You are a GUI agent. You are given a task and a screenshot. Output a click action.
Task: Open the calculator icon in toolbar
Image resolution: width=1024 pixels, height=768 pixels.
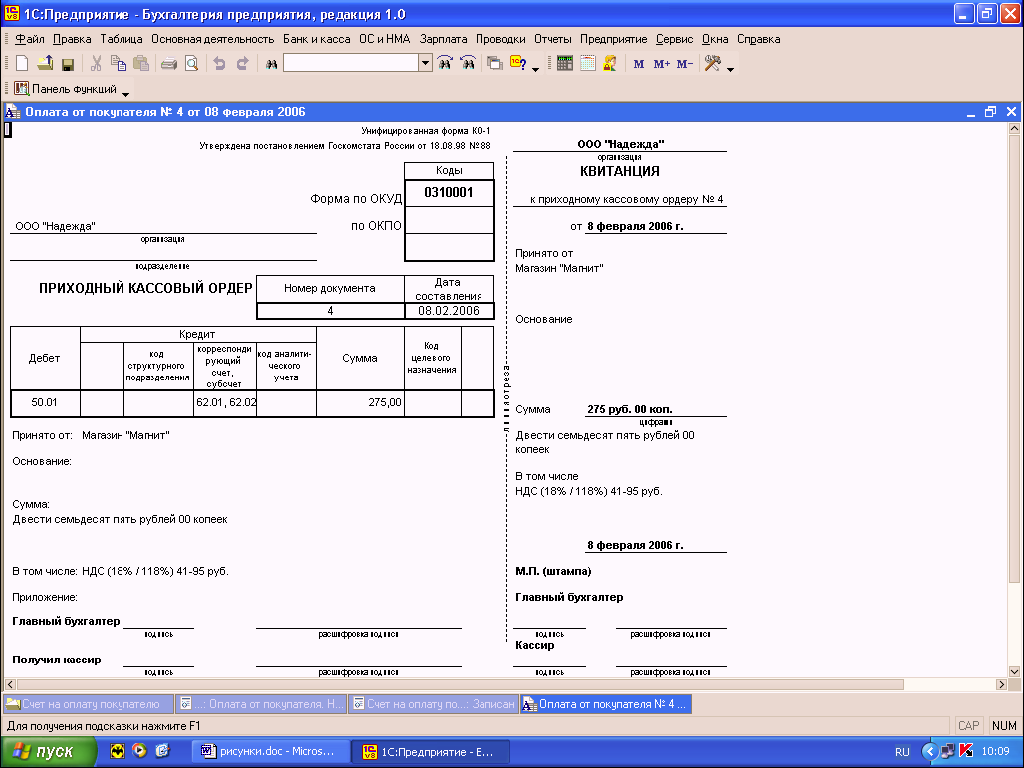[x=565, y=63]
